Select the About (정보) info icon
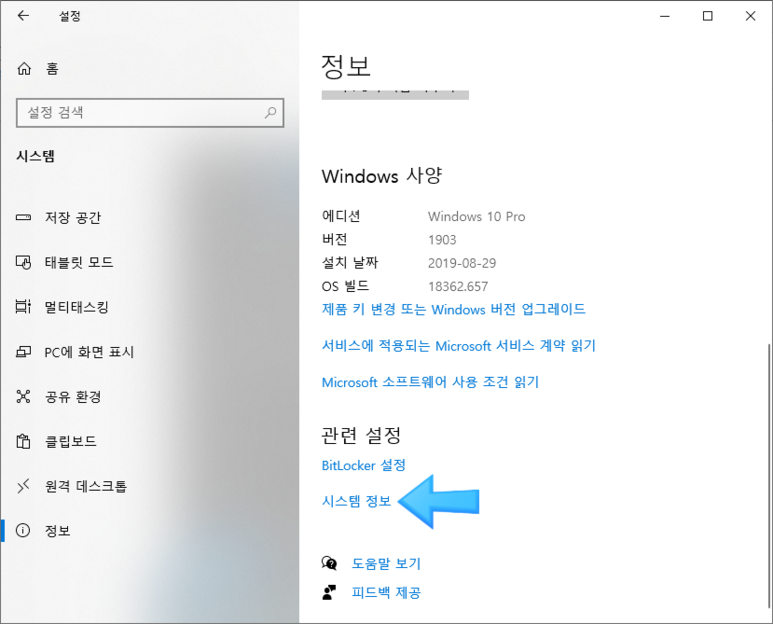The image size is (773, 624). pyautogui.click(x=23, y=530)
